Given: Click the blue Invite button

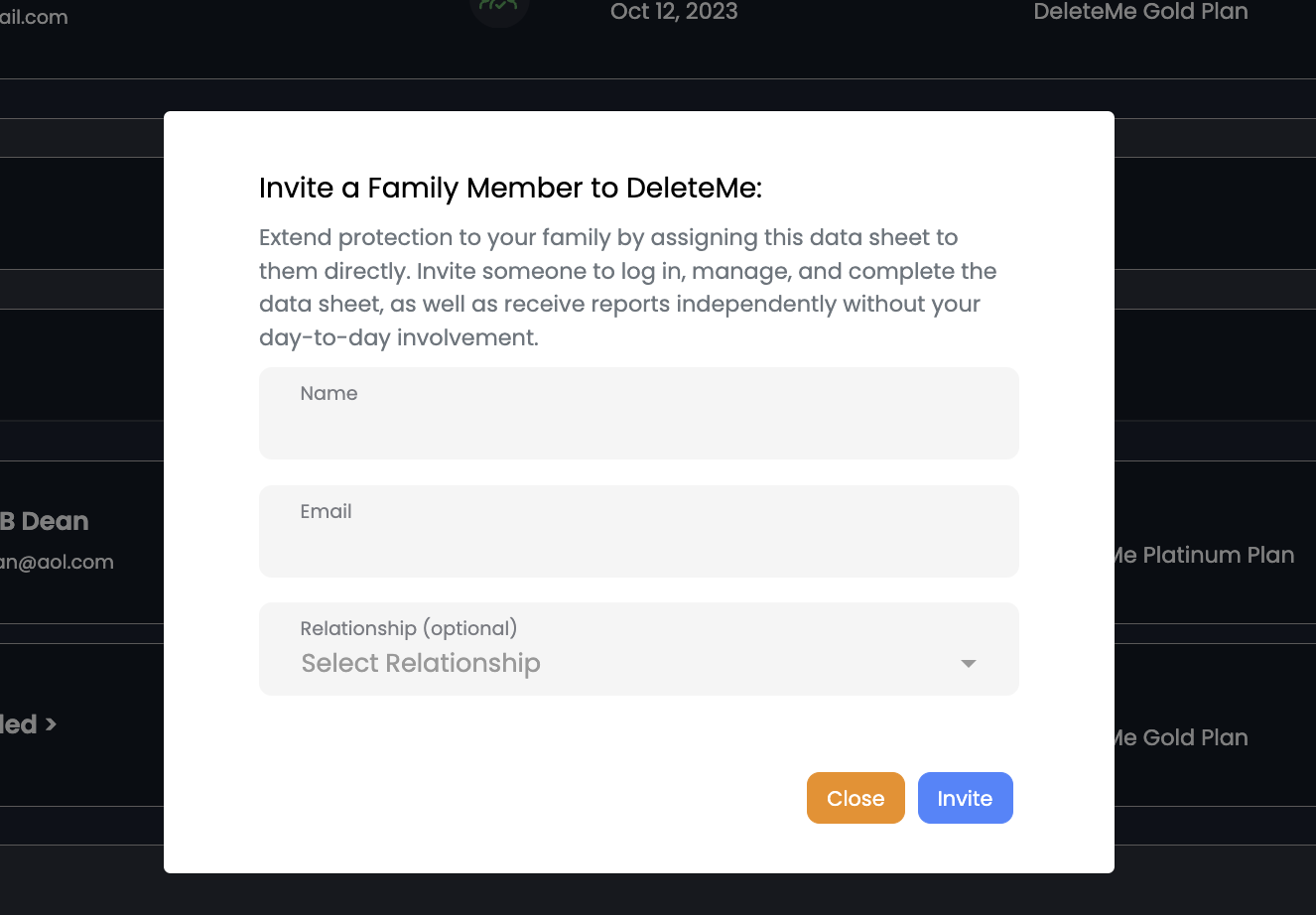Looking at the screenshot, I should pyautogui.click(x=965, y=798).
